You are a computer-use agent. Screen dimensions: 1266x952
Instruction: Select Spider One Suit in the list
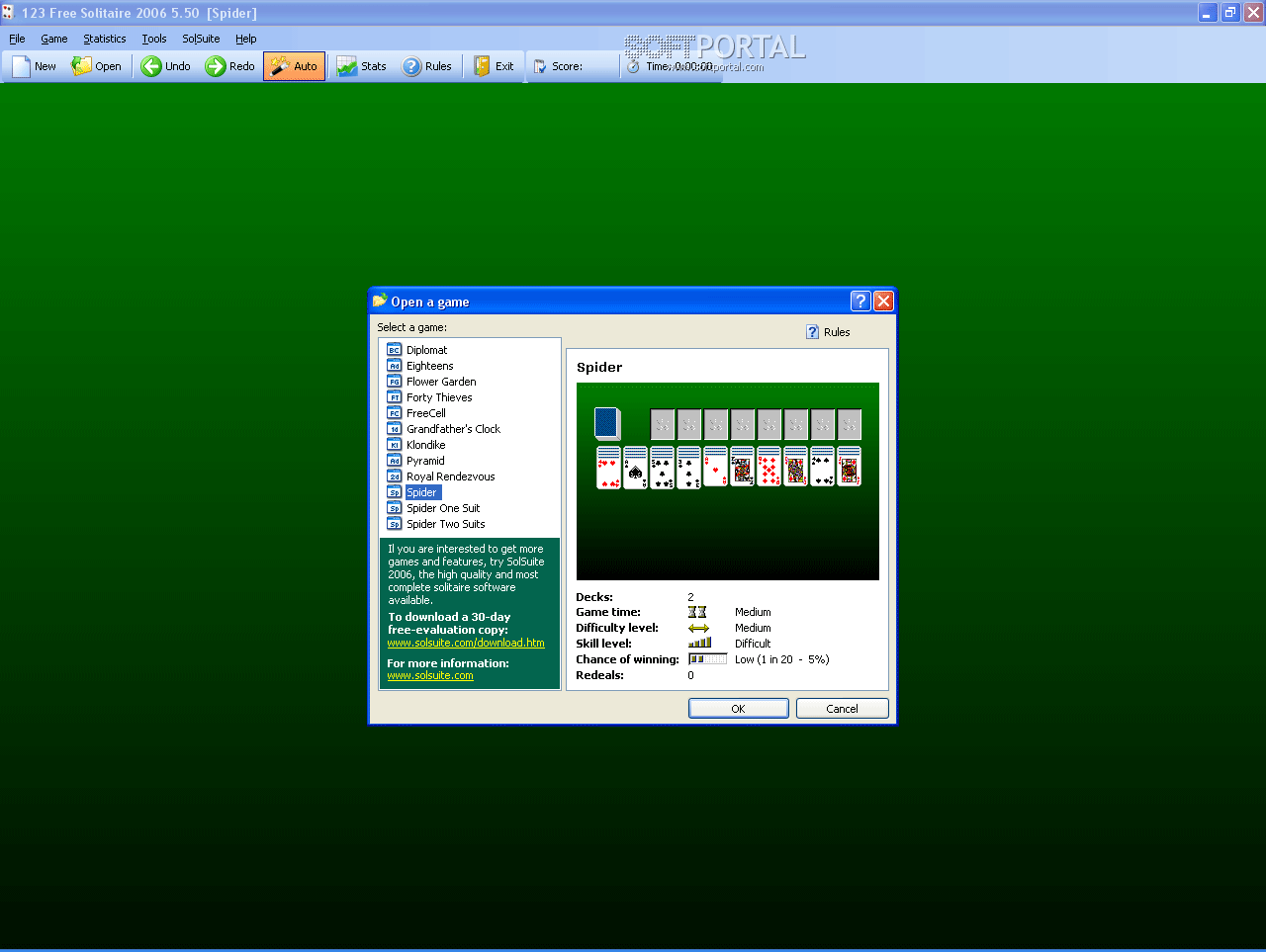(443, 508)
